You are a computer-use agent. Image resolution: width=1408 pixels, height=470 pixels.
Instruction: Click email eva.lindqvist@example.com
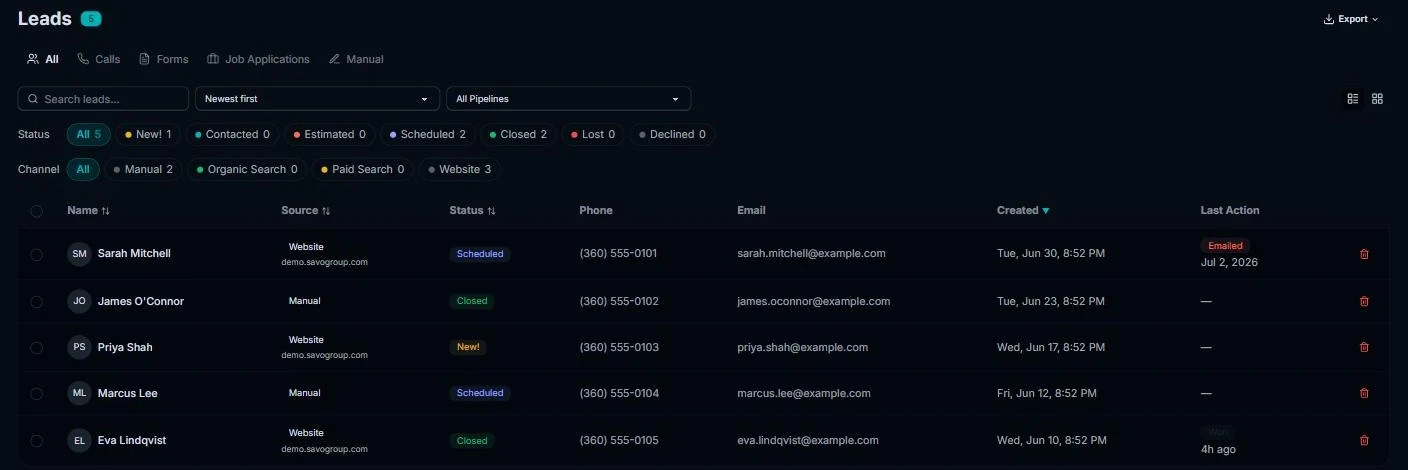(808, 440)
